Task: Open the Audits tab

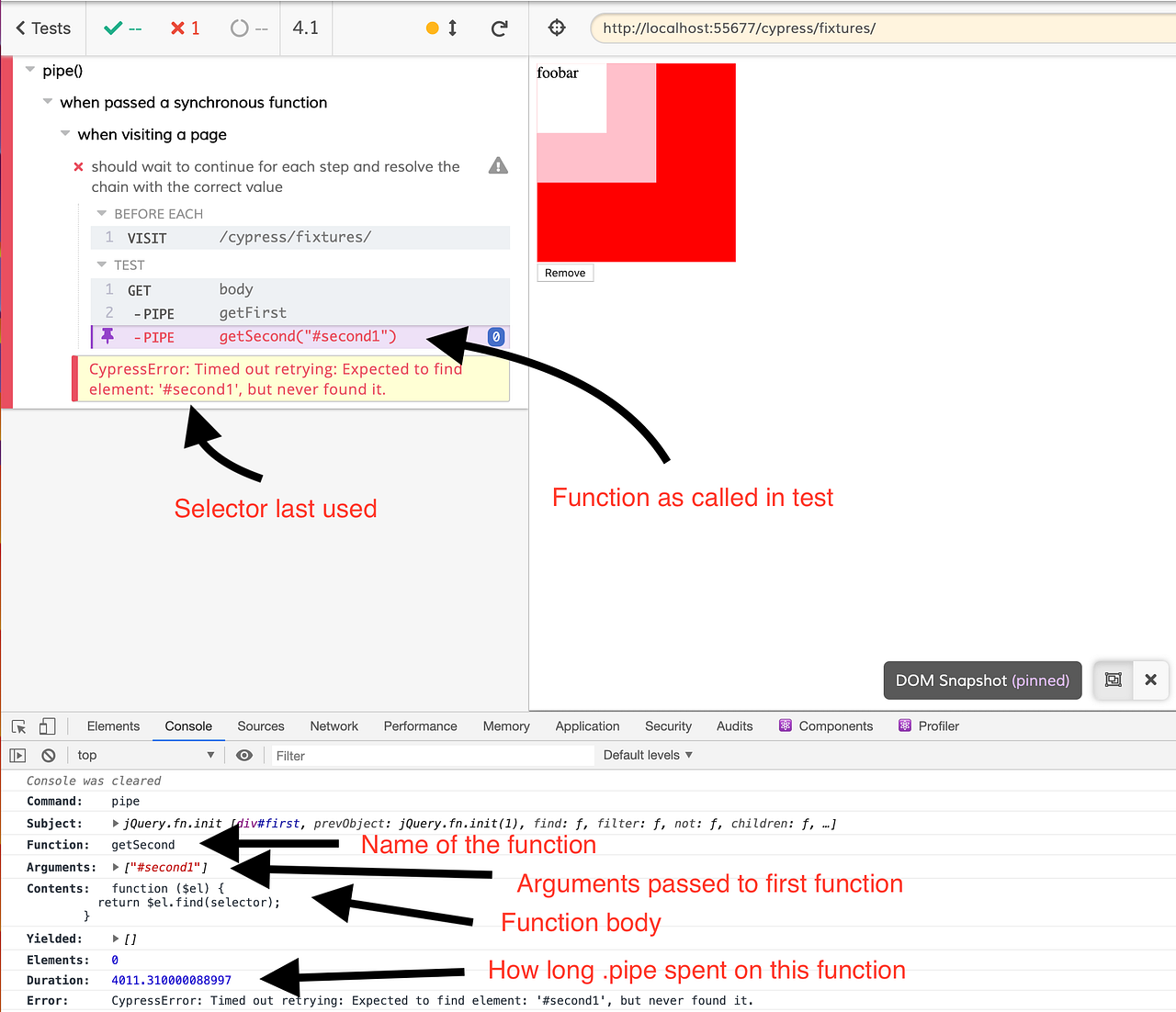Action: (x=734, y=726)
